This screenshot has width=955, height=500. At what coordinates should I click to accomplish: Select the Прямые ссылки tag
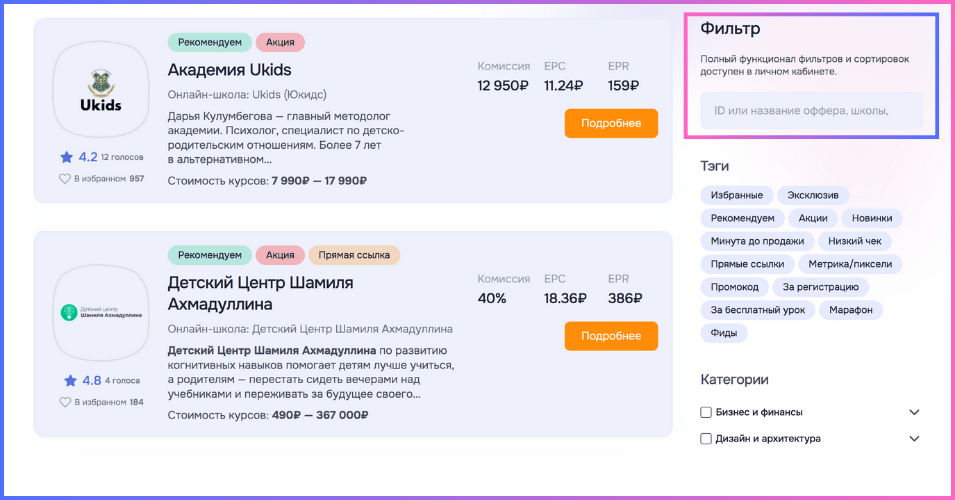click(747, 264)
